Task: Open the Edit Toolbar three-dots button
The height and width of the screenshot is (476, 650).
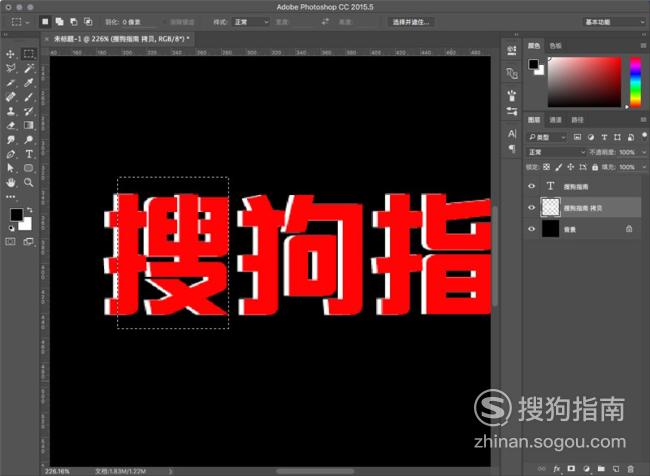Action: 11,197
